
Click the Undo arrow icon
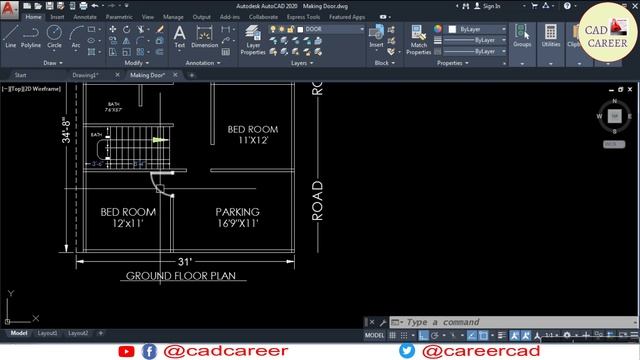click(95, 6)
